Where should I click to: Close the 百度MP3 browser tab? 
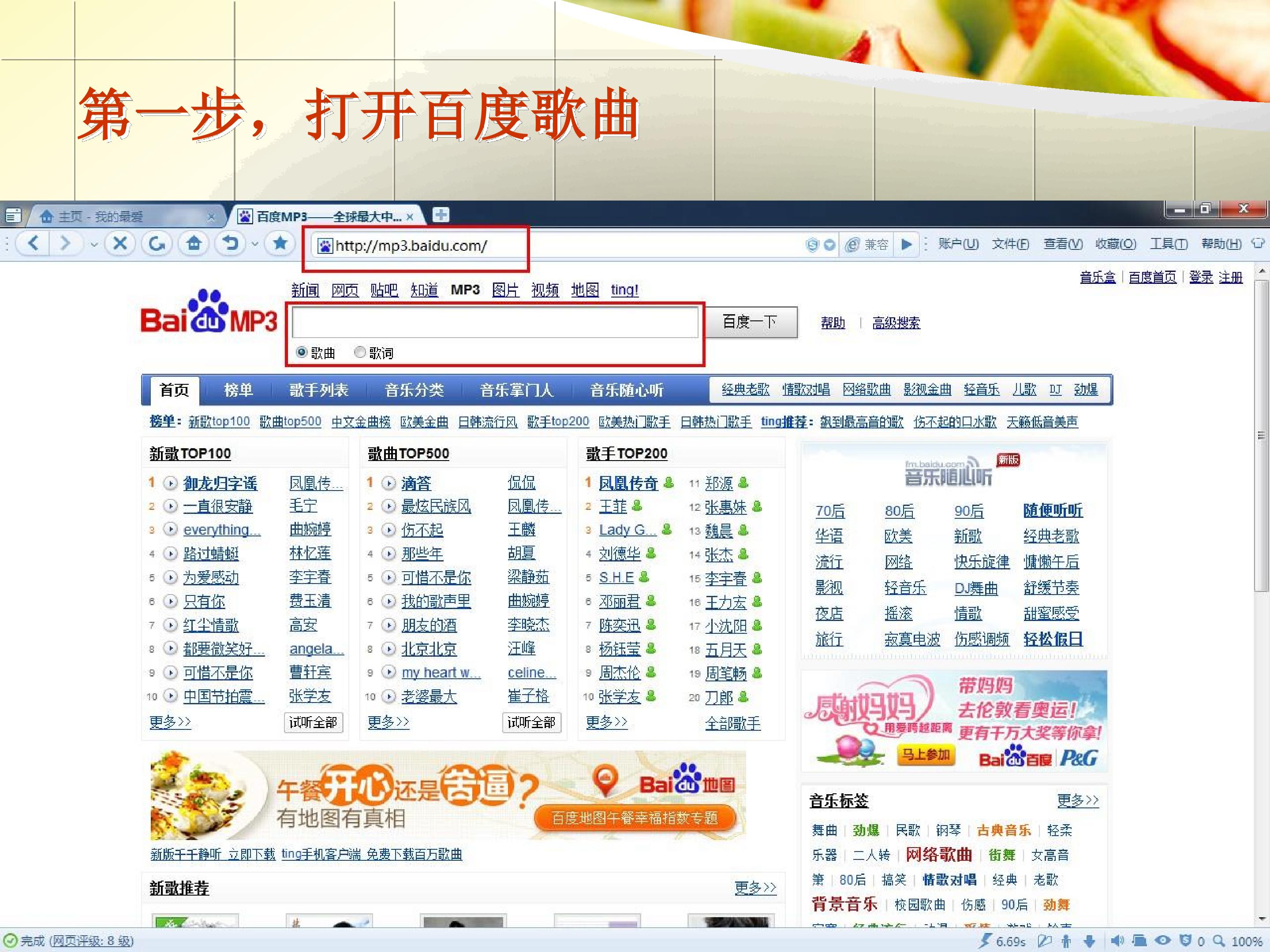point(409,217)
